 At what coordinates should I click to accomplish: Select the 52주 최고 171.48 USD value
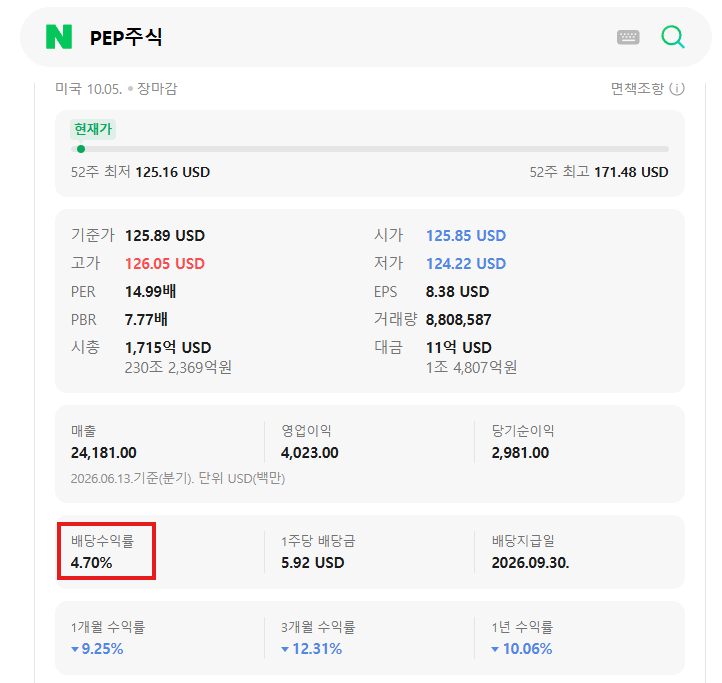pos(631,172)
